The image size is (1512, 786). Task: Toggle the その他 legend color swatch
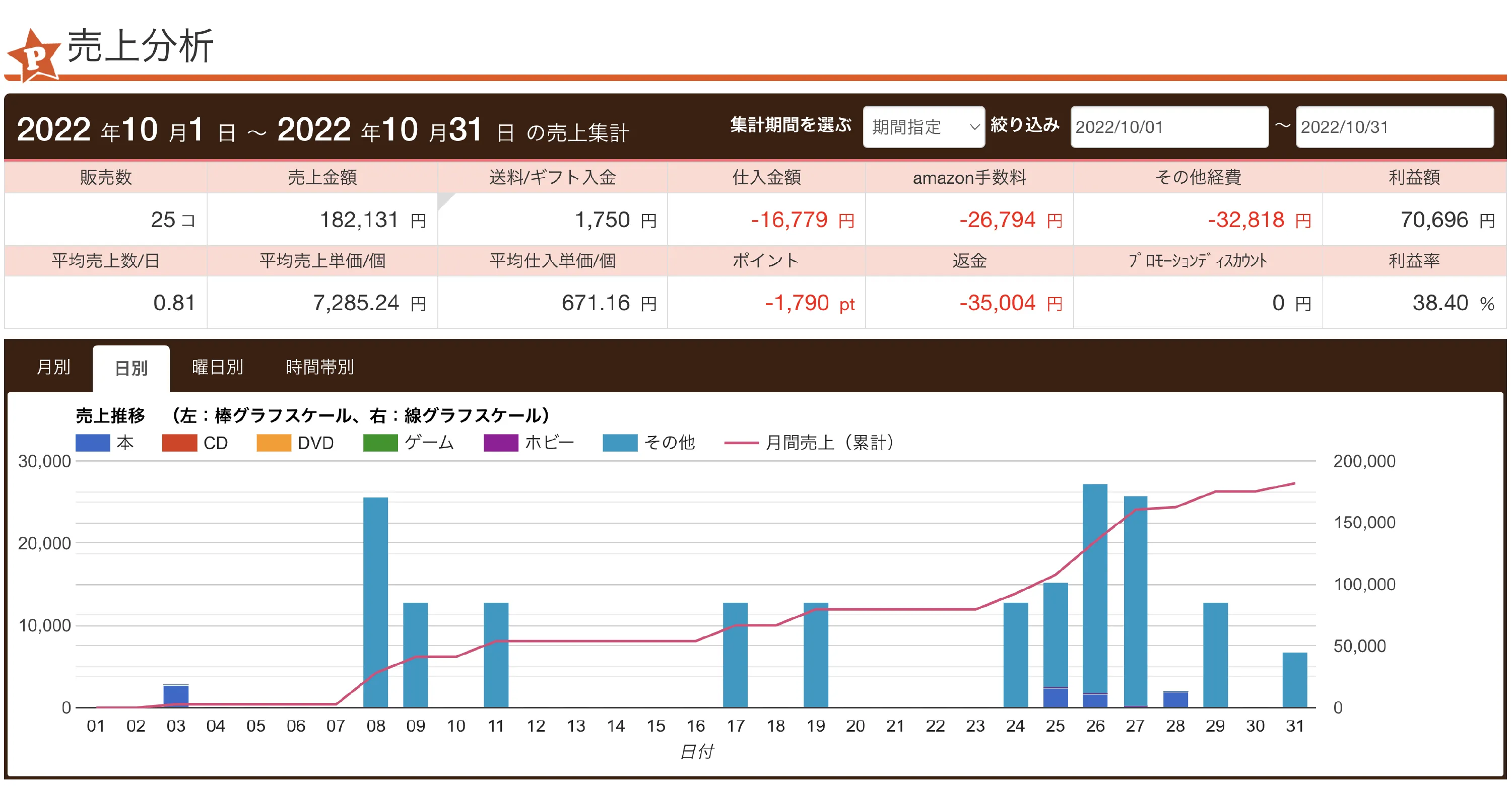620,443
